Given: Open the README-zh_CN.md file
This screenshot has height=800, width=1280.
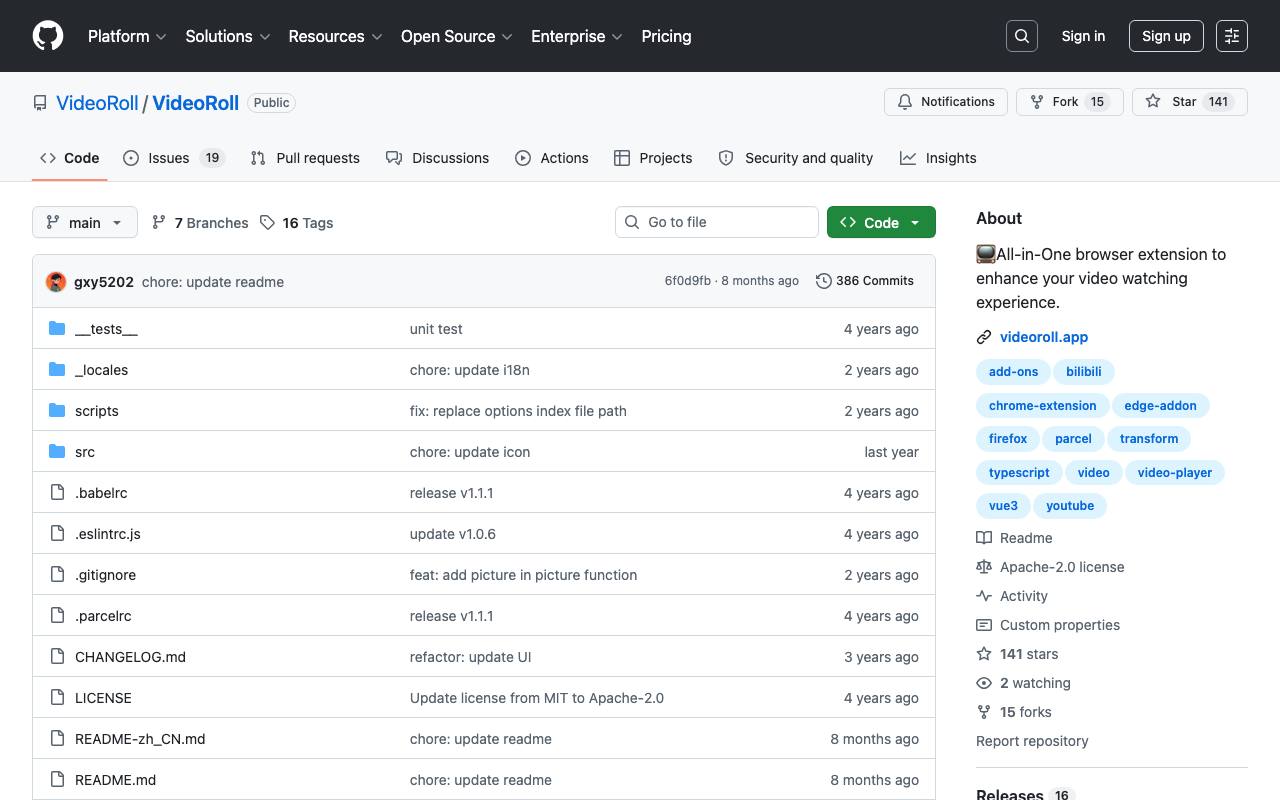Looking at the screenshot, I should click(140, 739).
